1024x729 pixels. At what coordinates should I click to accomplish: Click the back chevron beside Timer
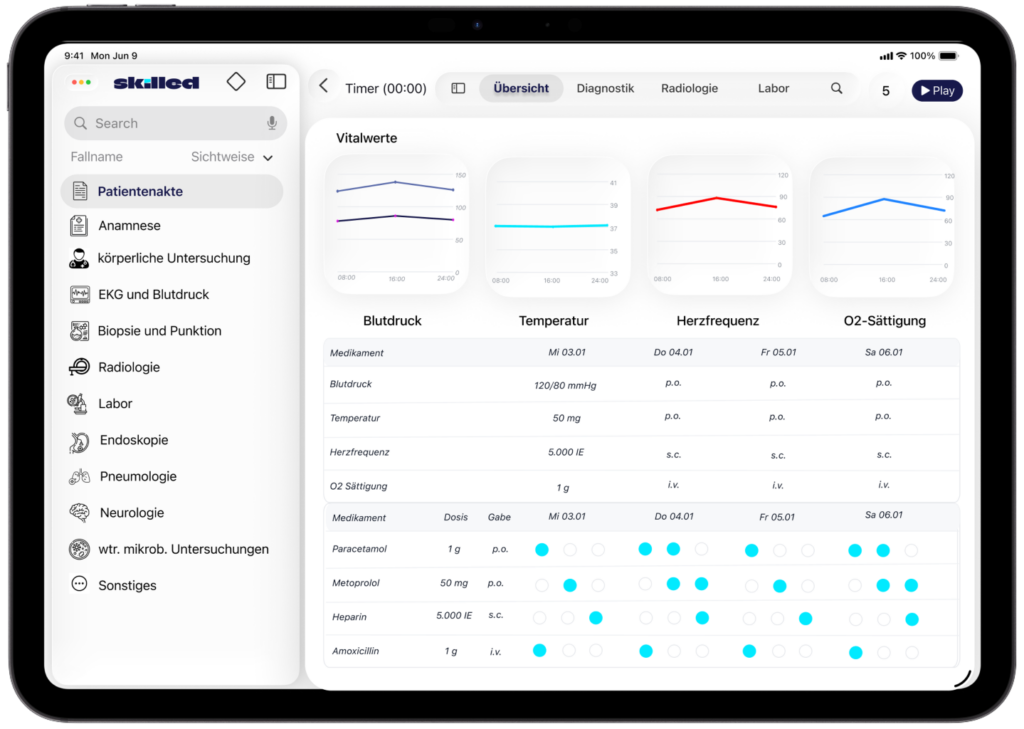point(323,87)
